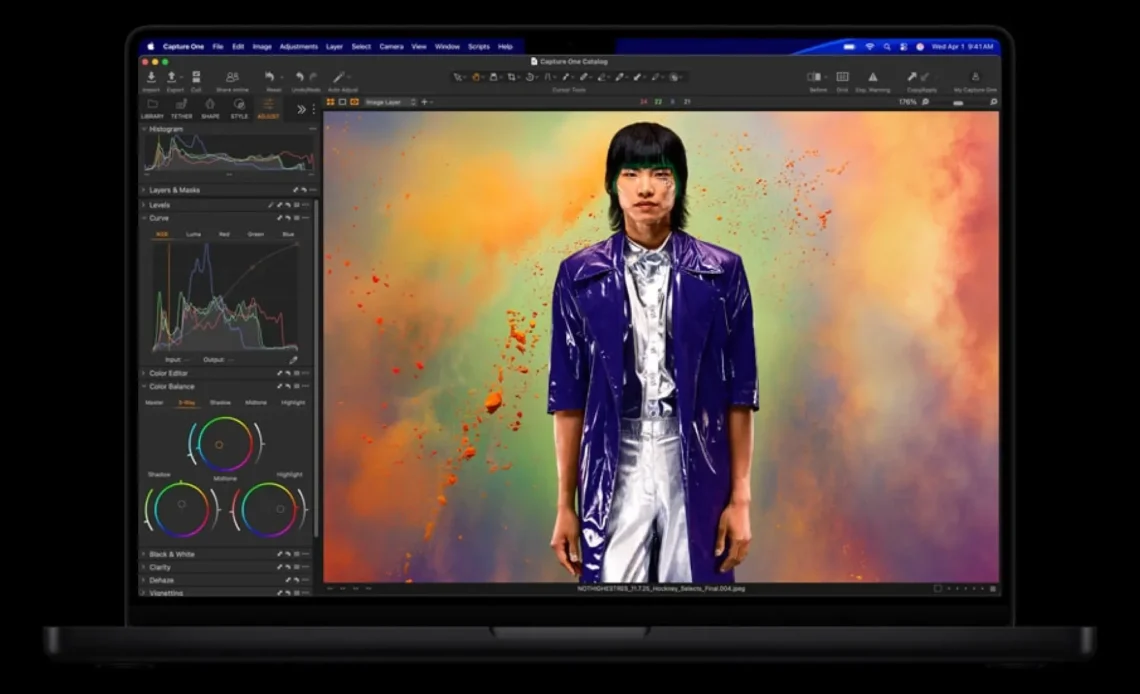Click the Import icon in the toolbar
1140x694 pixels.
pos(151,77)
